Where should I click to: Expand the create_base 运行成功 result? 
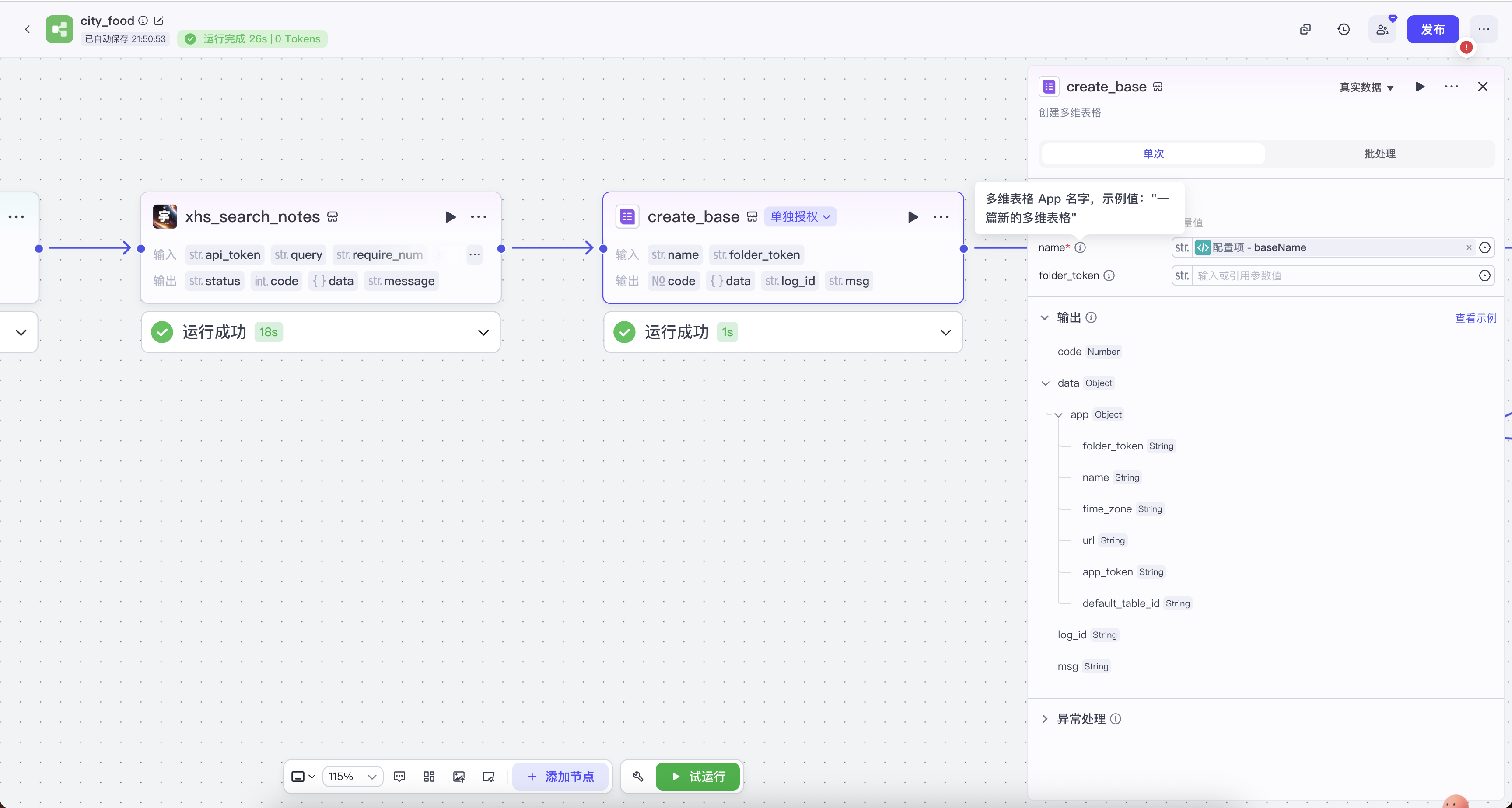(x=945, y=333)
